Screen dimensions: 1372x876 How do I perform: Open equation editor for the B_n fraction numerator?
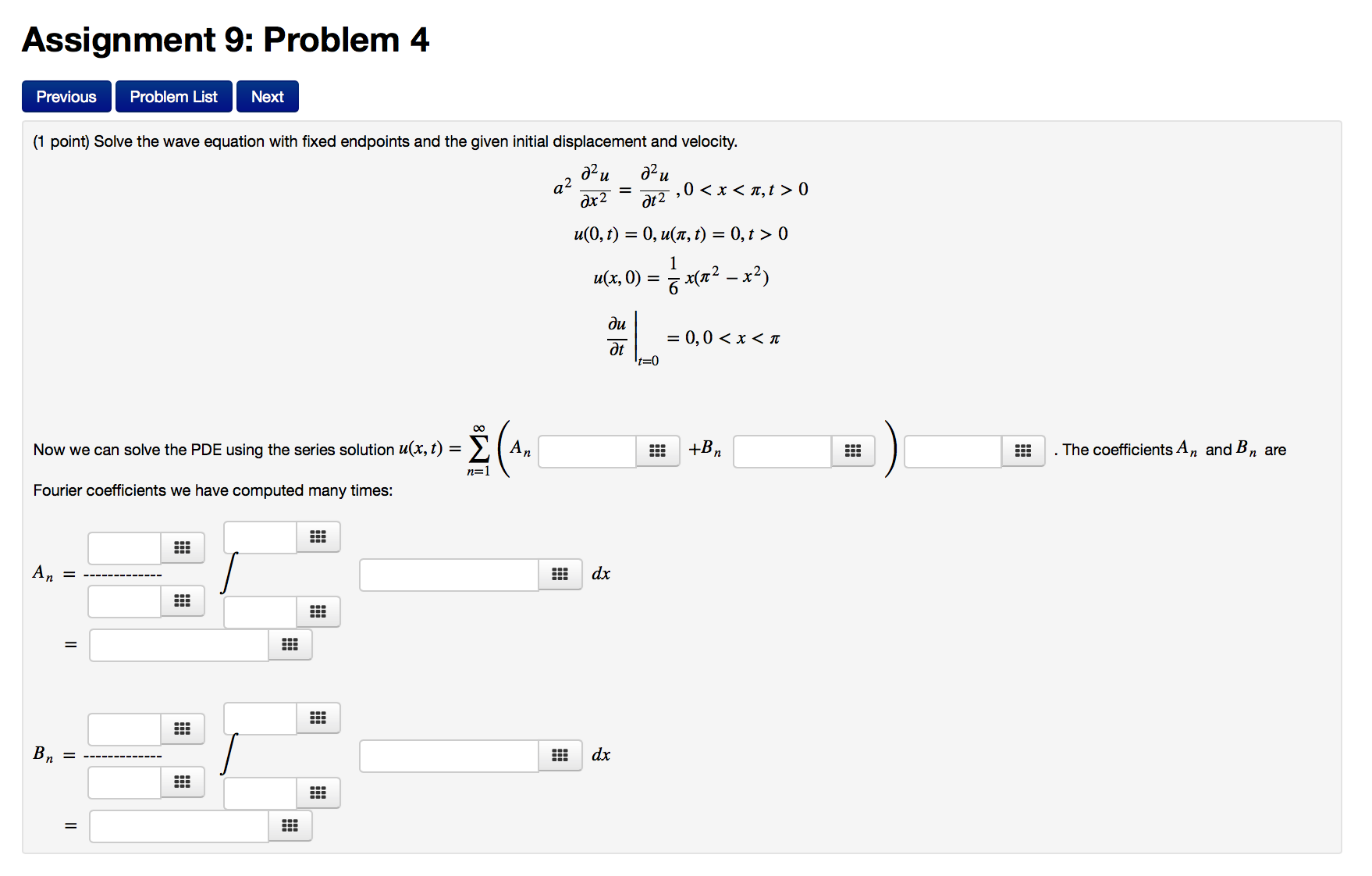tap(182, 728)
